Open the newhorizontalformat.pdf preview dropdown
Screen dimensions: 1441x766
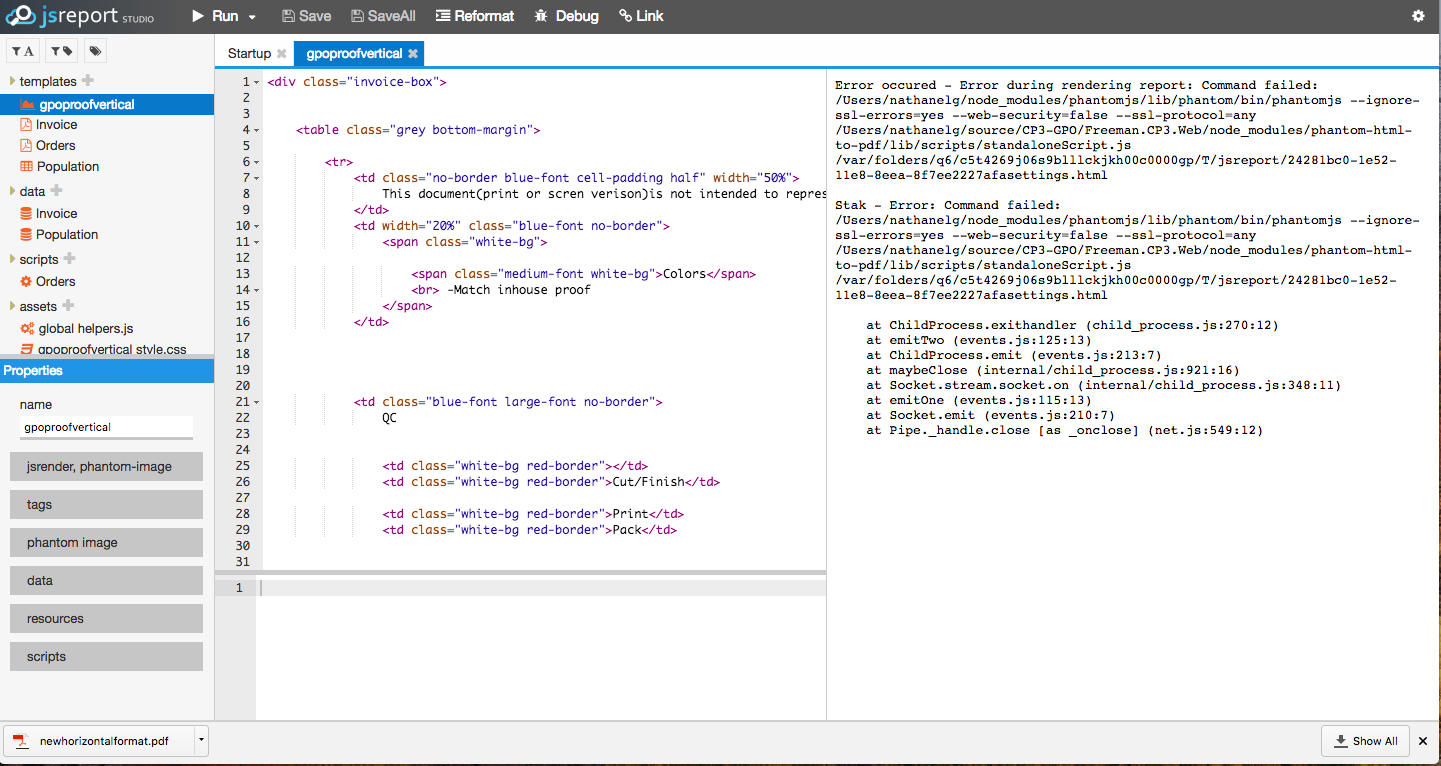(200, 741)
